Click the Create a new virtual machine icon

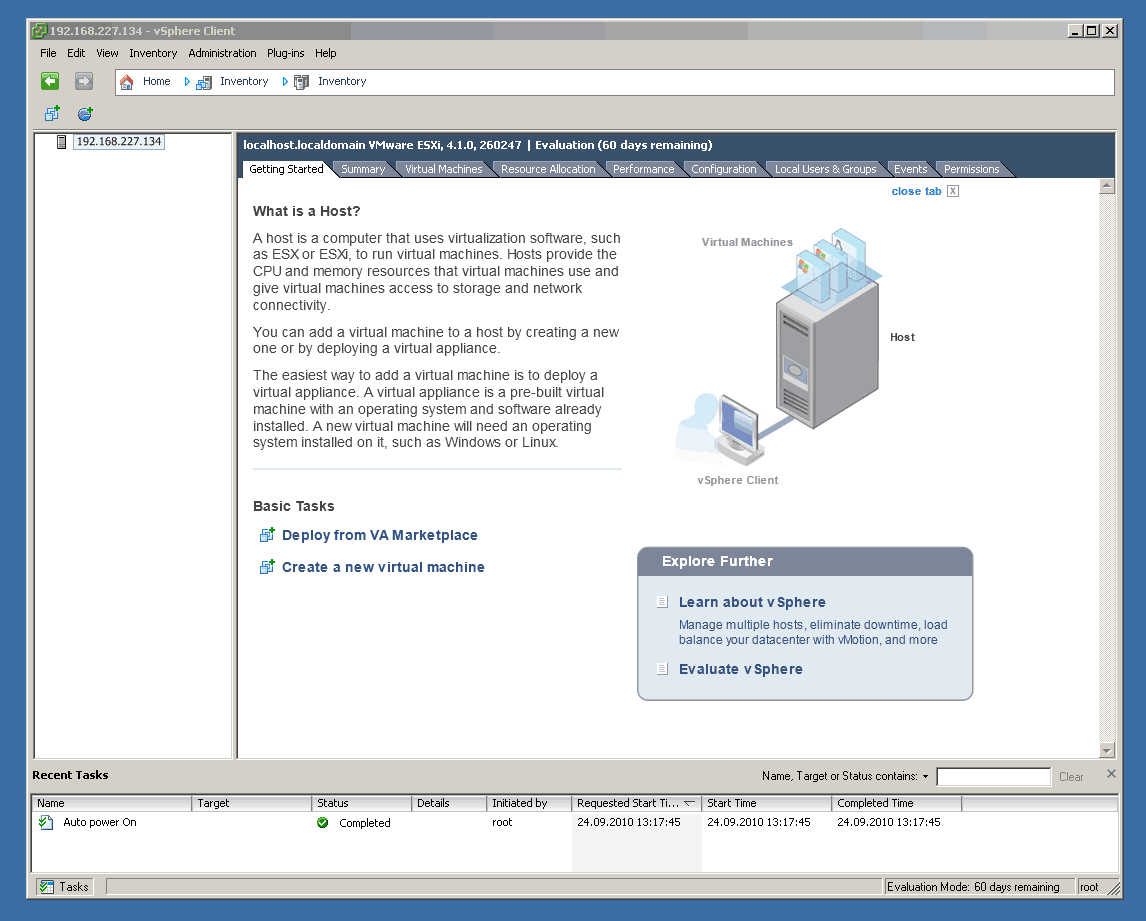267,567
